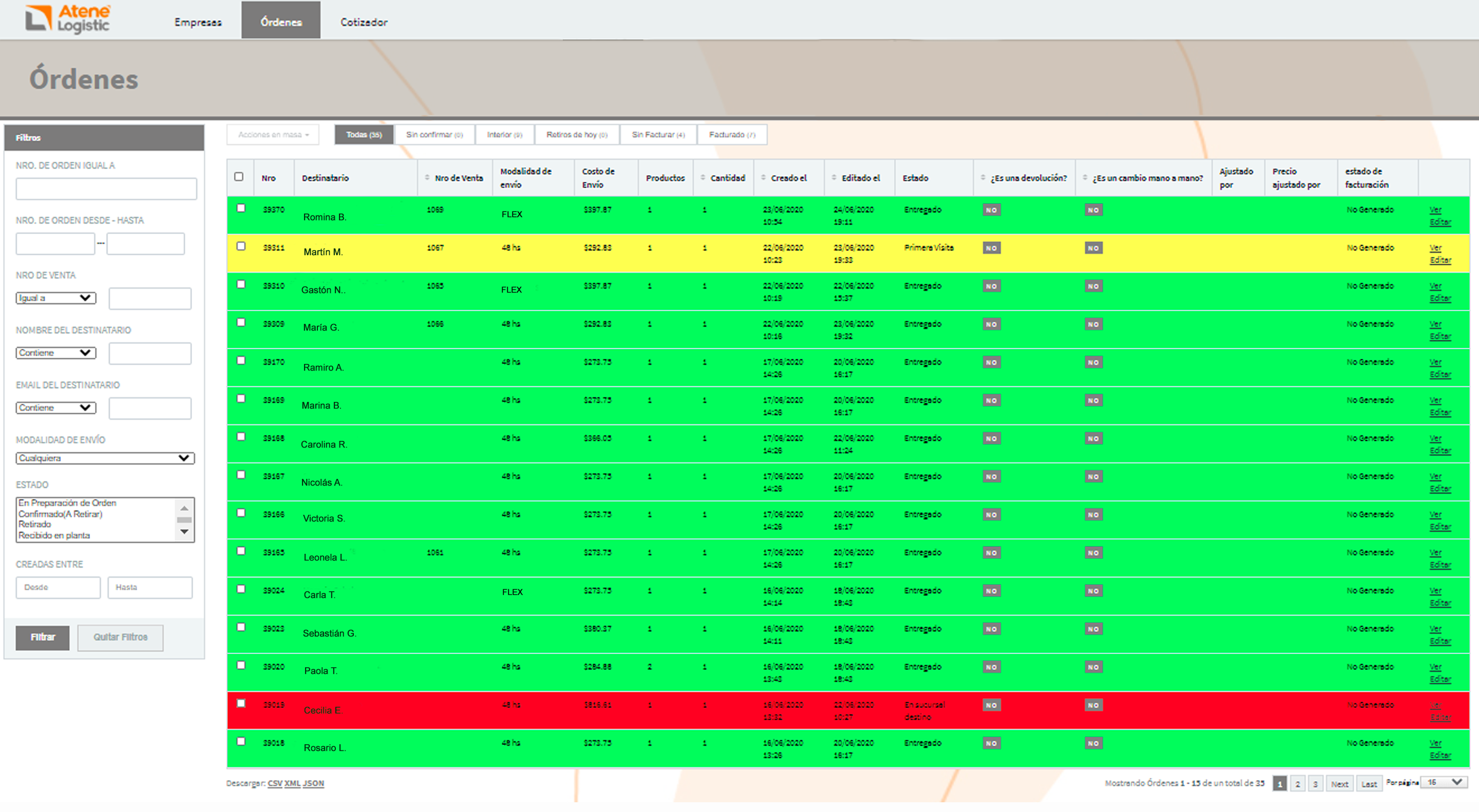This screenshot has height=812, width=1479.
Task: Check the order 39170 Ramiro A. checkbox
Action: click(x=241, y=360)
